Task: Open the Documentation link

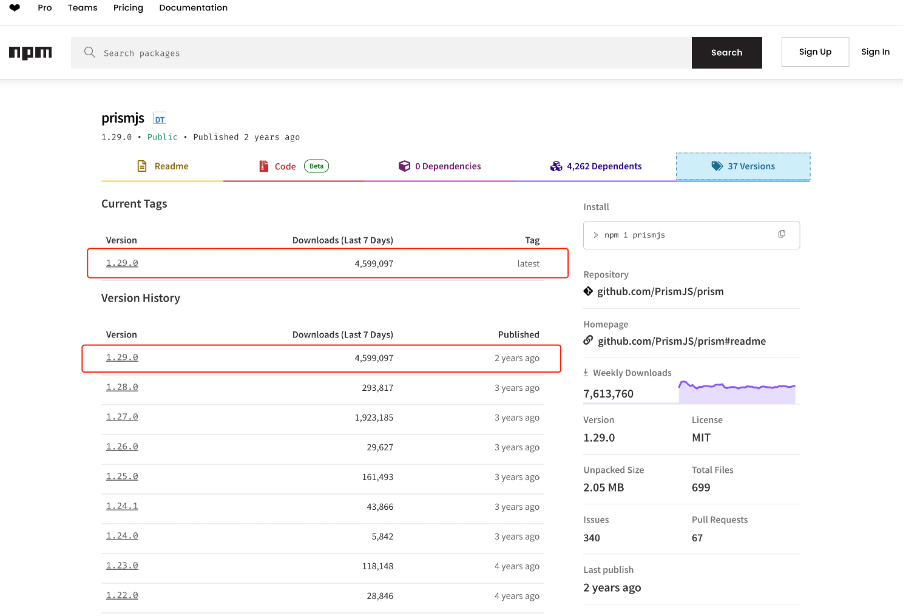Action: [x=193, y=7]
